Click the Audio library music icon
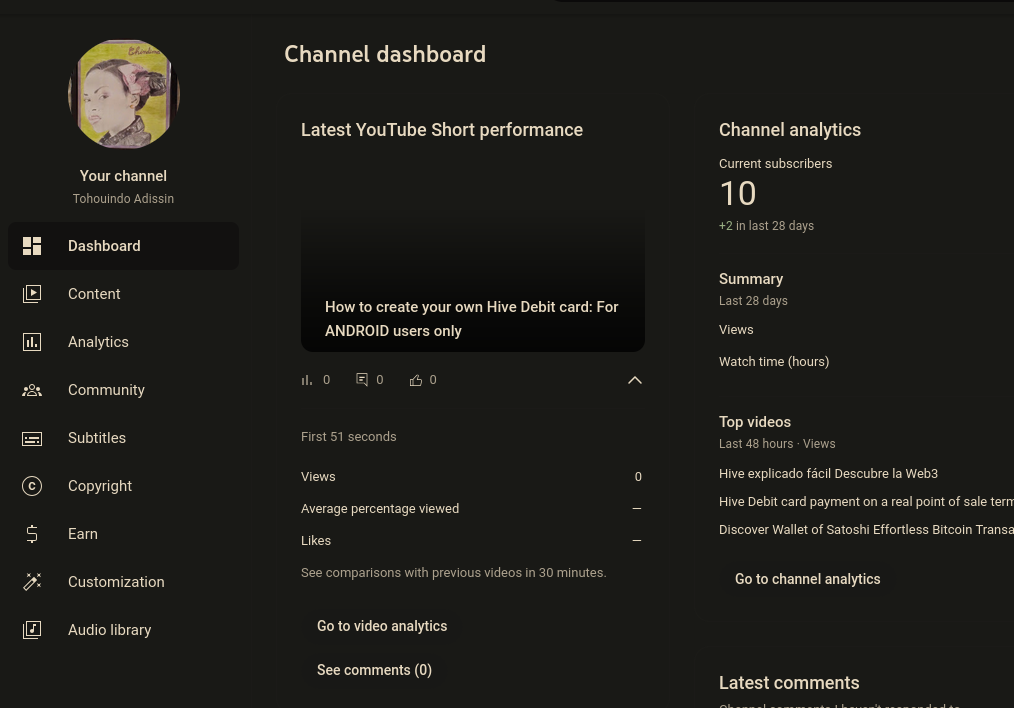This screenshot has height=708, width=1014. (x=32, y=630)
